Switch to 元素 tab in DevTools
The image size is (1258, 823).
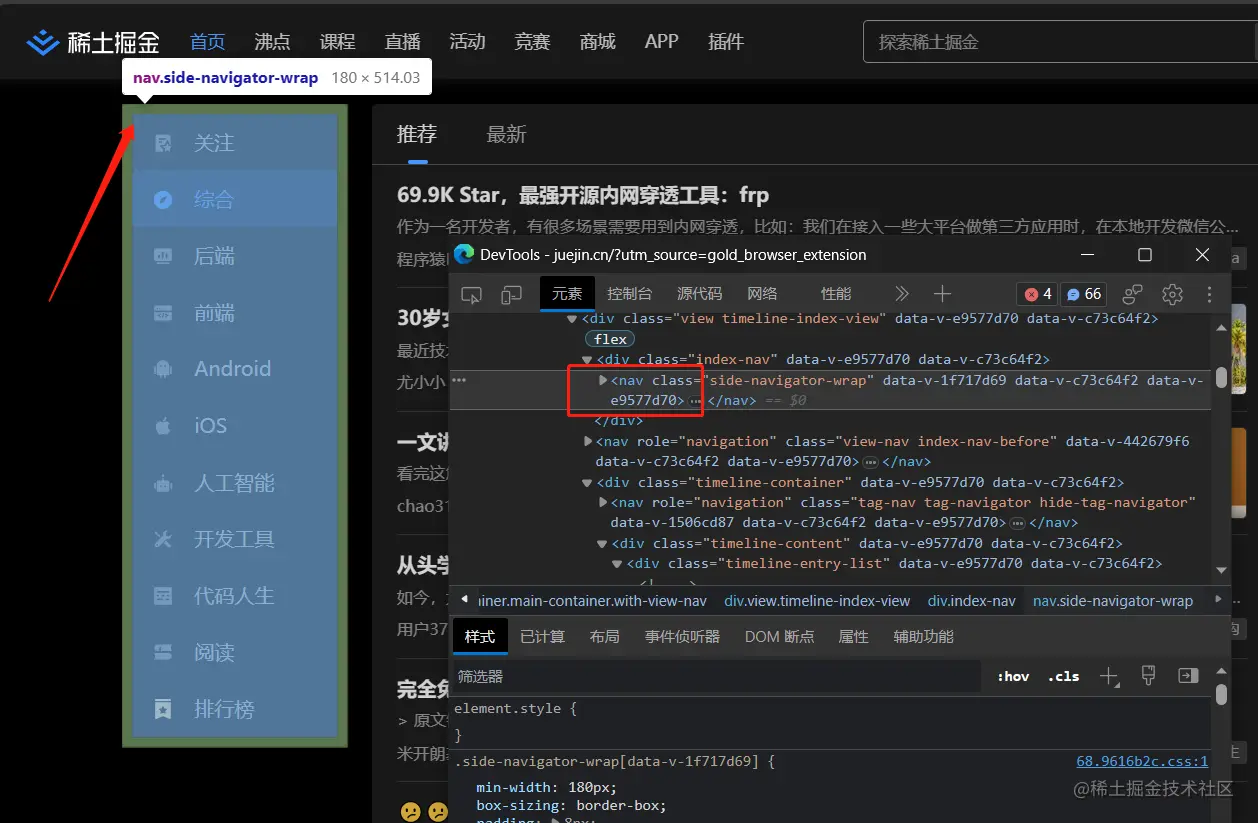tap(567, 294)
